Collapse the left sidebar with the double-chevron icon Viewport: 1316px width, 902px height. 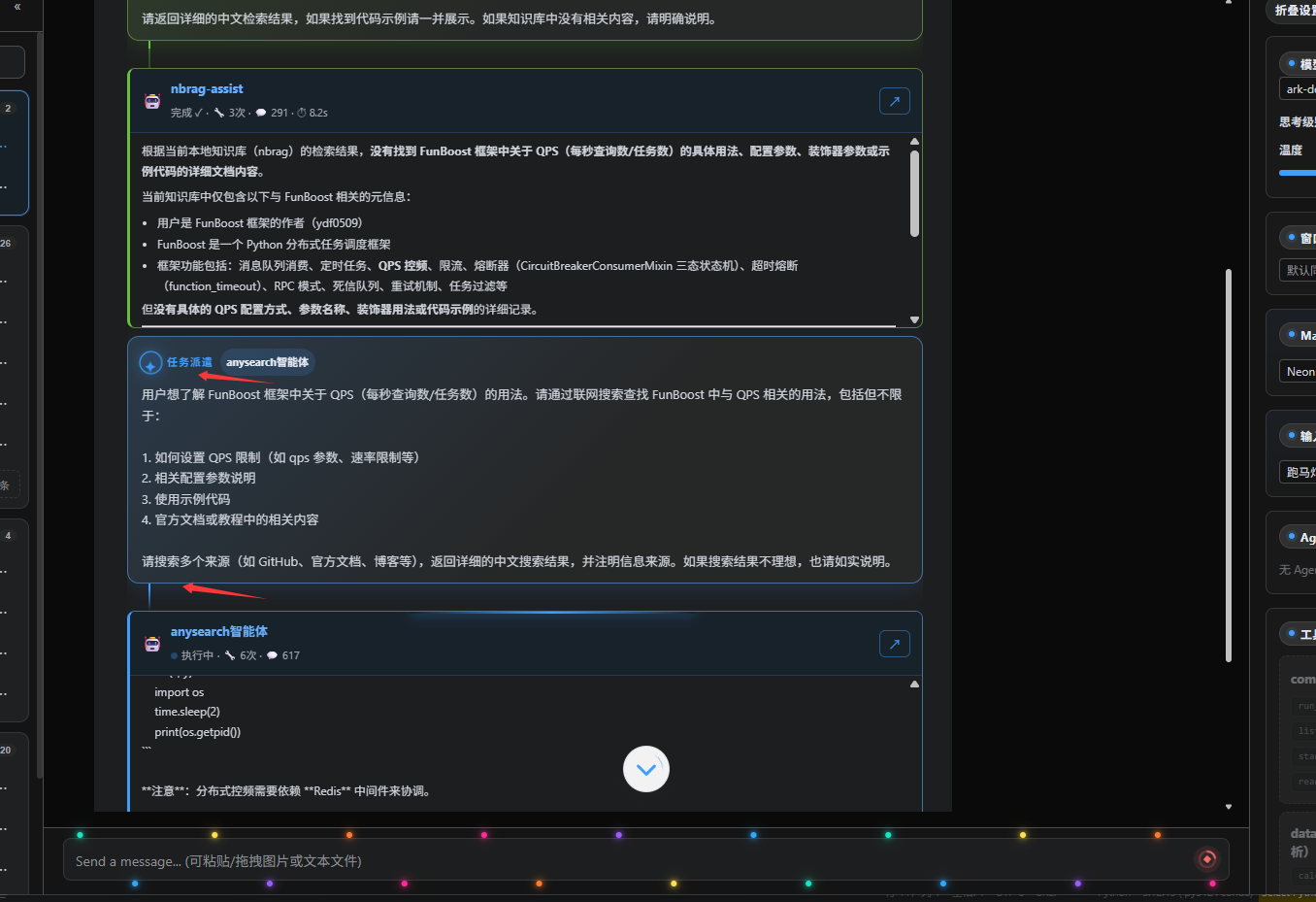coord(17,7)
